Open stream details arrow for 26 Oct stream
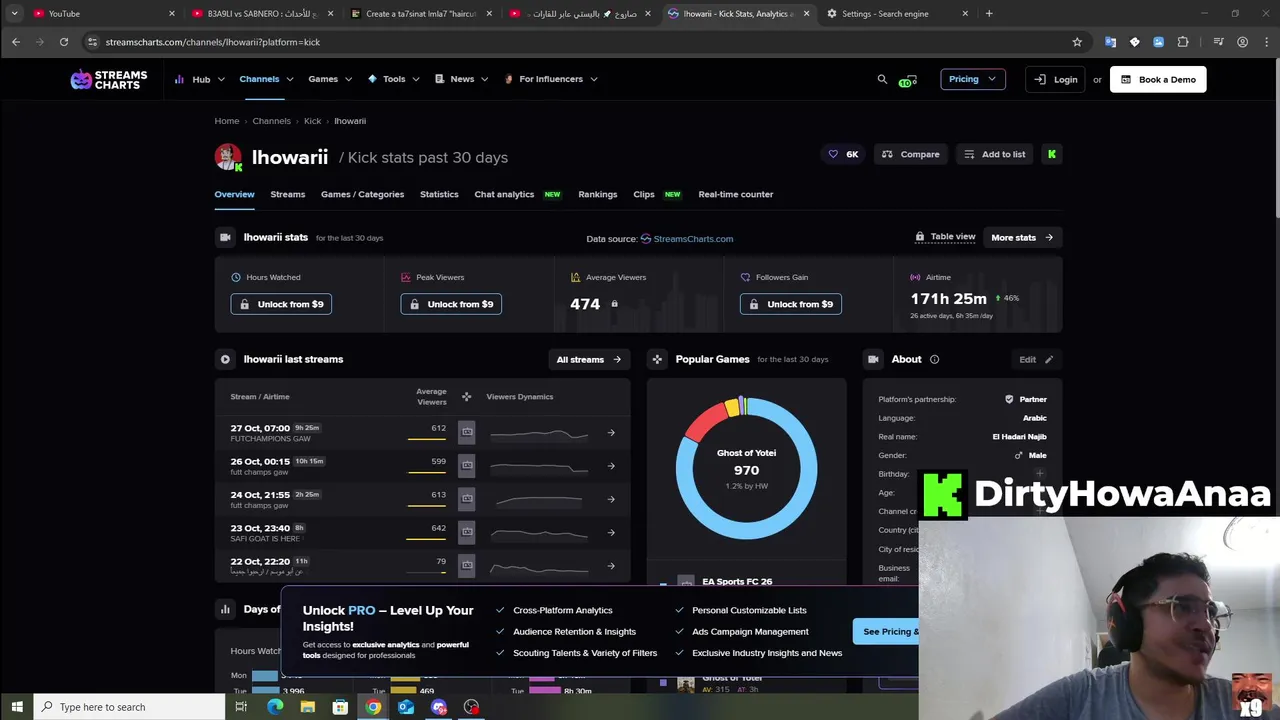 tap(611, 466)
